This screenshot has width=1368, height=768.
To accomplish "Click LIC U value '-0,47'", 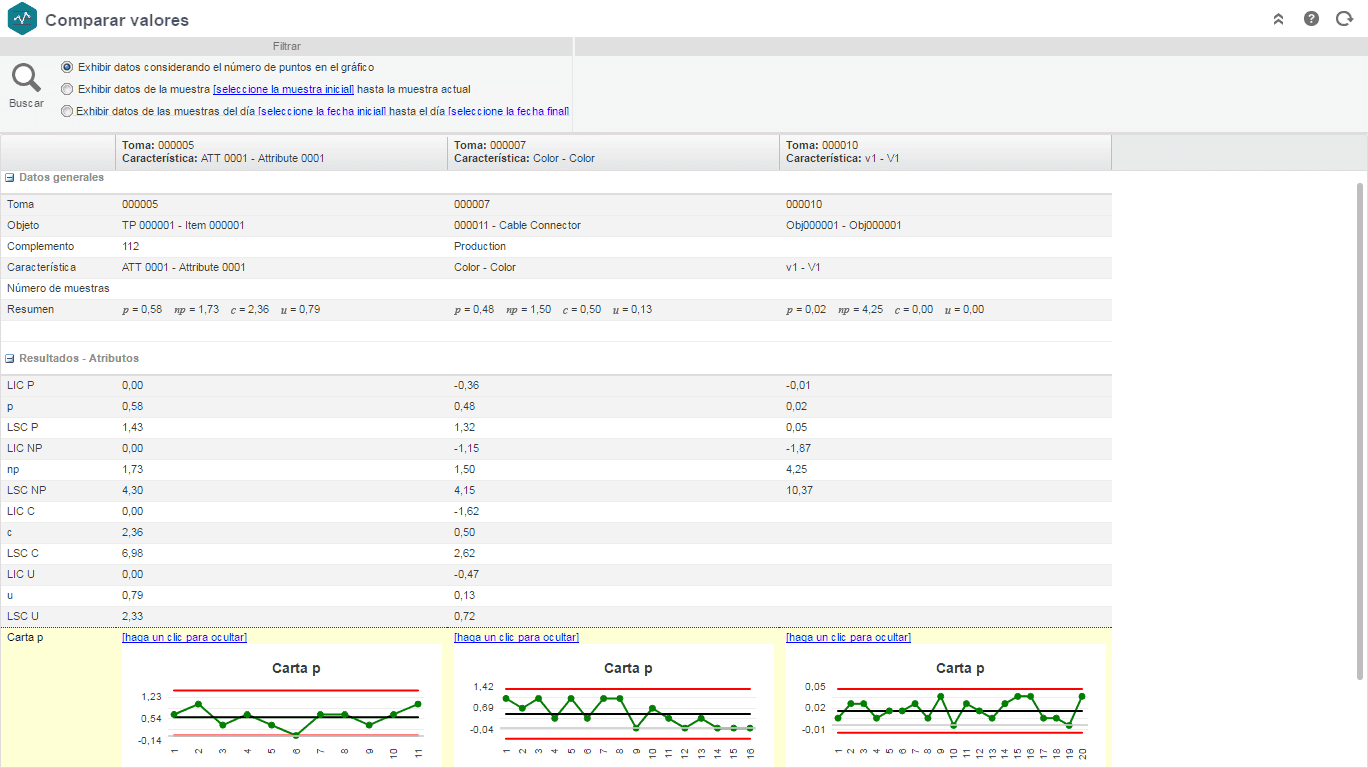I will 466,574.
